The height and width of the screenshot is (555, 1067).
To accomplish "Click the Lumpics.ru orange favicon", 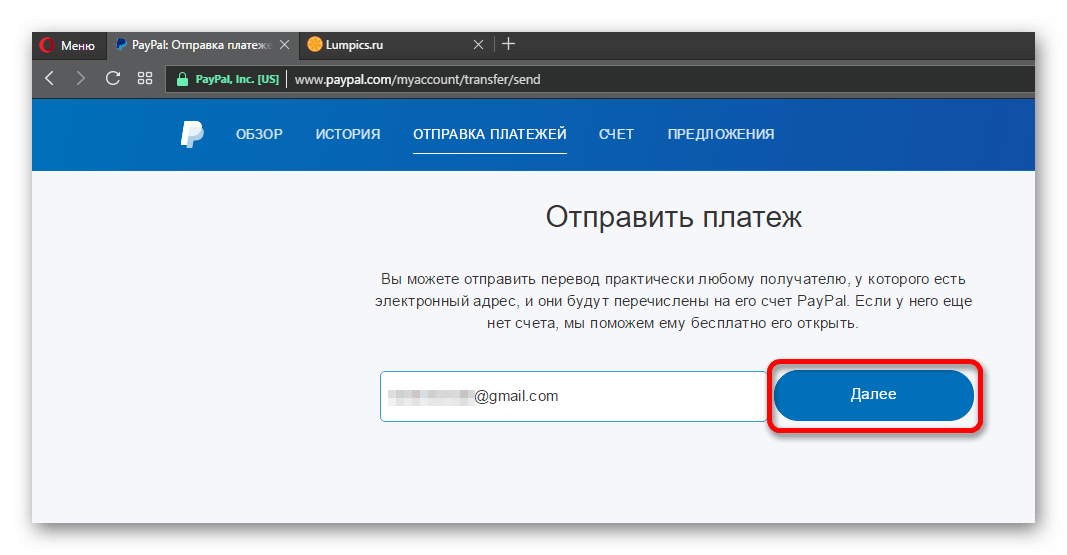I will coord(314,45).
